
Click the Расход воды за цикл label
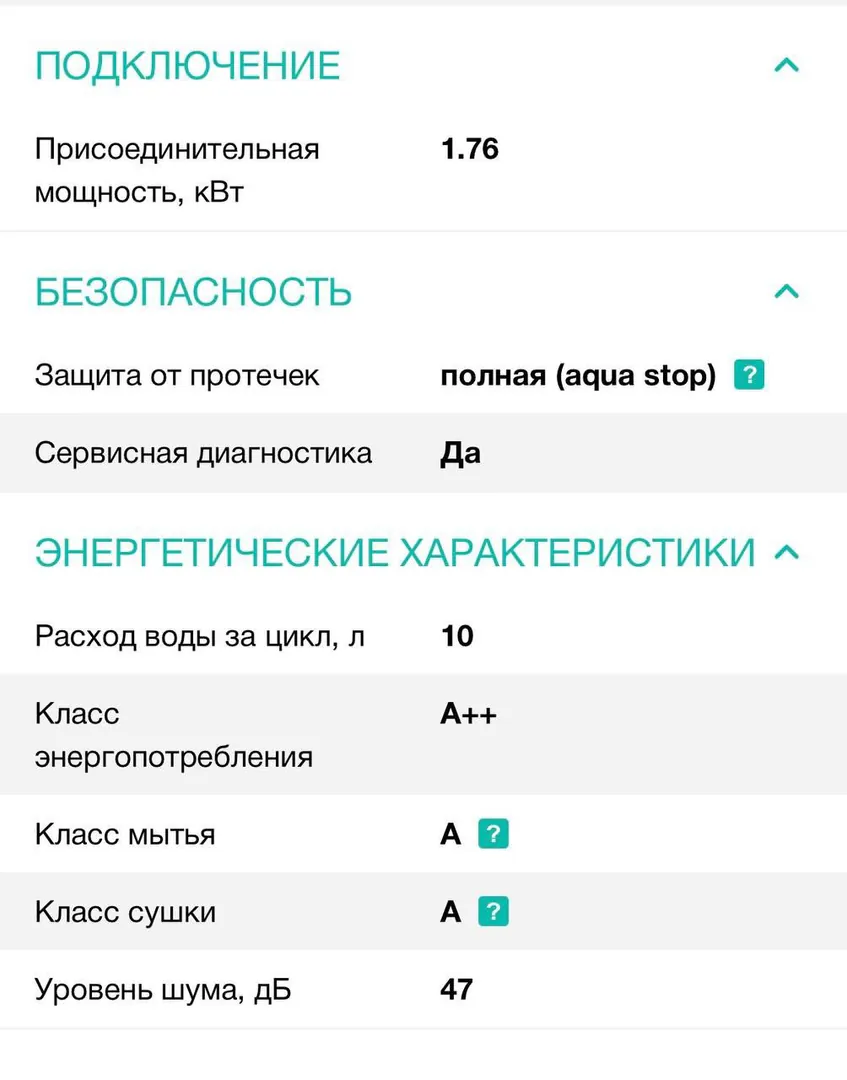click(x=200, y=636)
